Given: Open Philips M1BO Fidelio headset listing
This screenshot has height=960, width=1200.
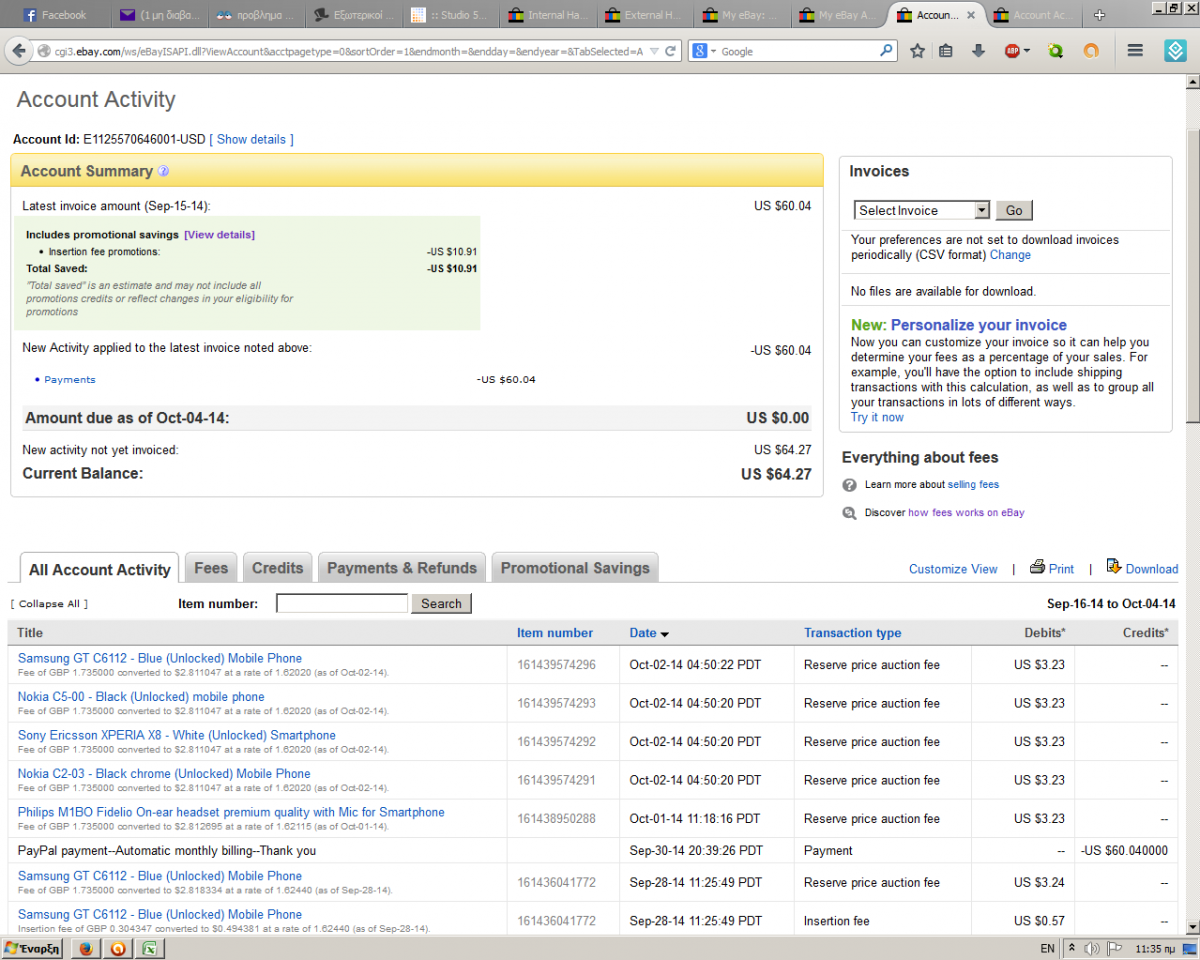Looking at the screenshot, I should click(x=231, y=812).
